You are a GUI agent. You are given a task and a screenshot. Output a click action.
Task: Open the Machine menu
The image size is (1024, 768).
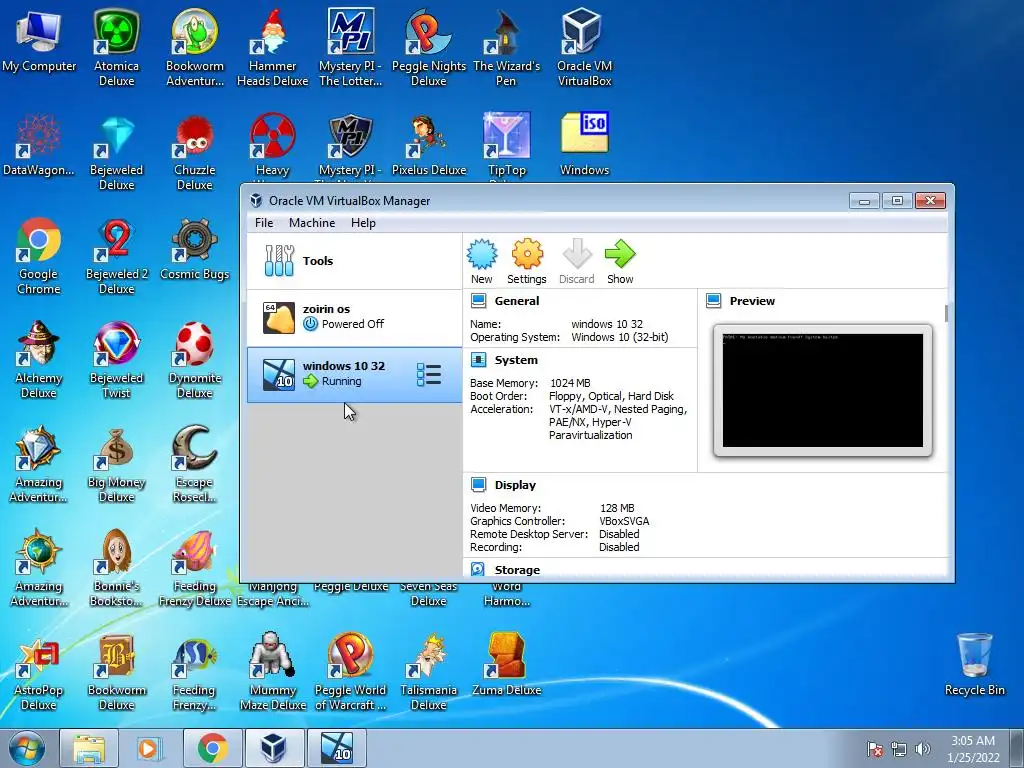312,223
